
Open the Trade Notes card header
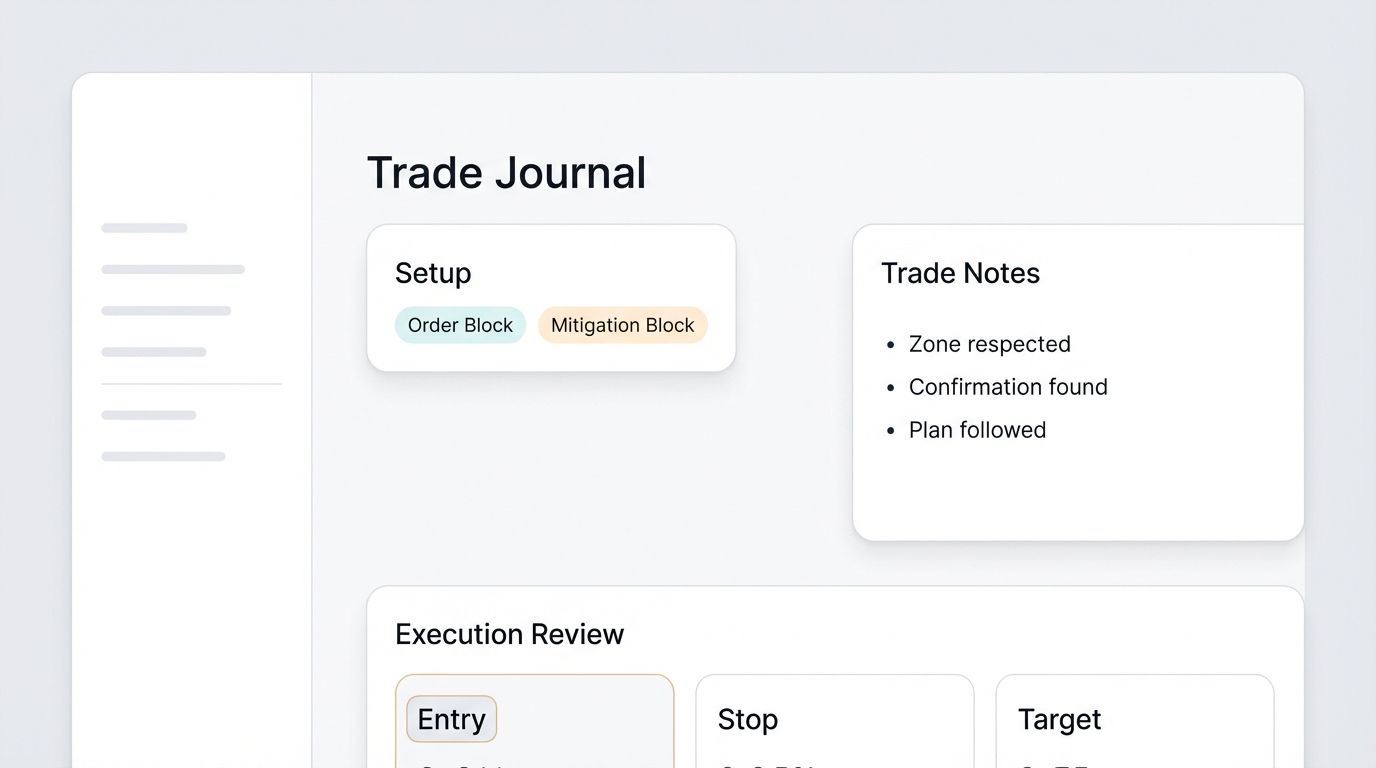click(960, 273)
